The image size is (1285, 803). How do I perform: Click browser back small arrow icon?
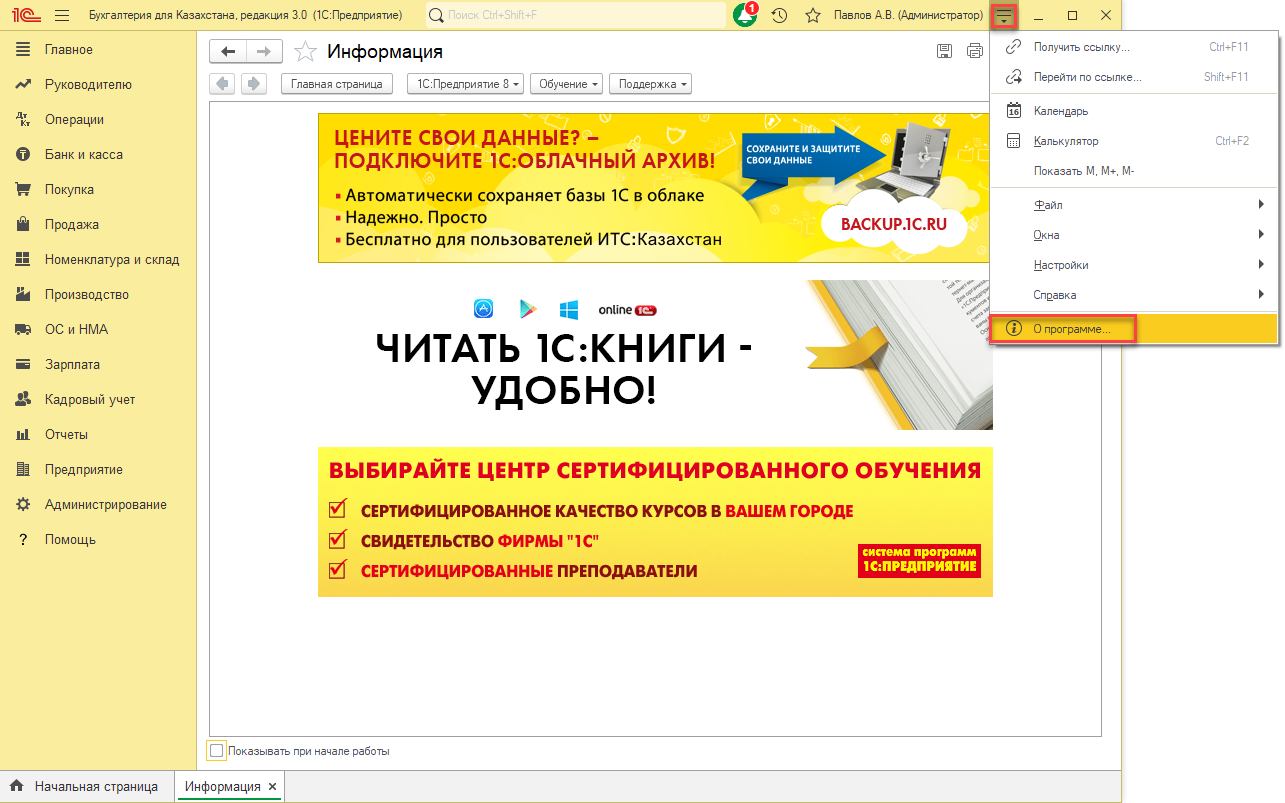coord(222,84)
